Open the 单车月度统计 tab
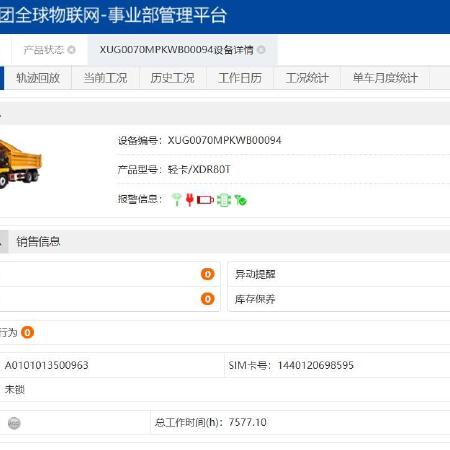The height and width of the screenshot is (450, 450). point(385,78)
